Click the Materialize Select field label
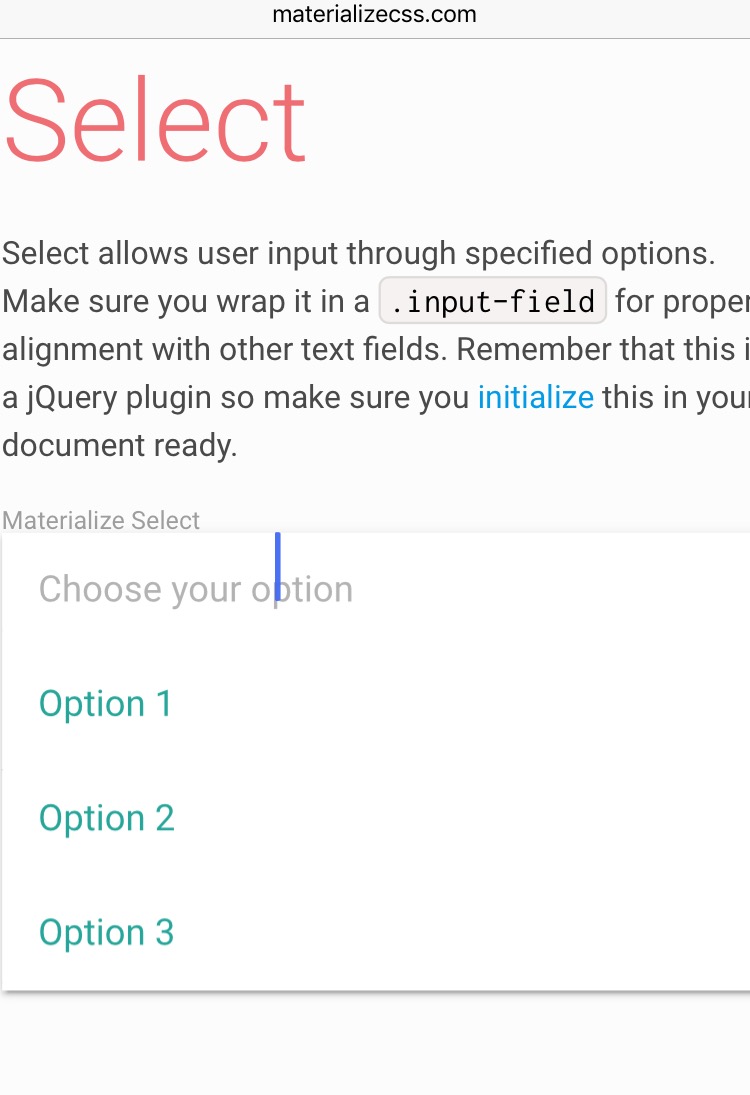This screenshot has width=750, height=1095. point(100,520)
